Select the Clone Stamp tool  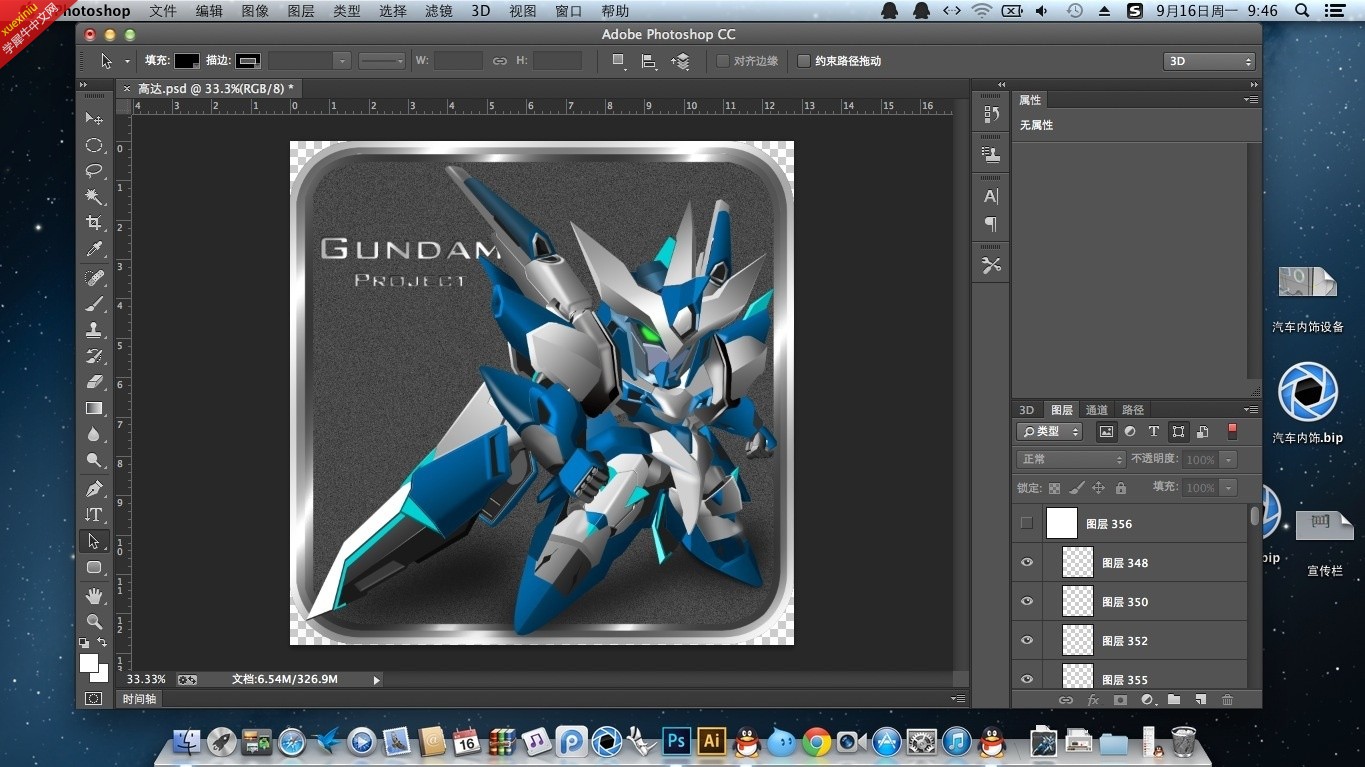pos(94,330)
